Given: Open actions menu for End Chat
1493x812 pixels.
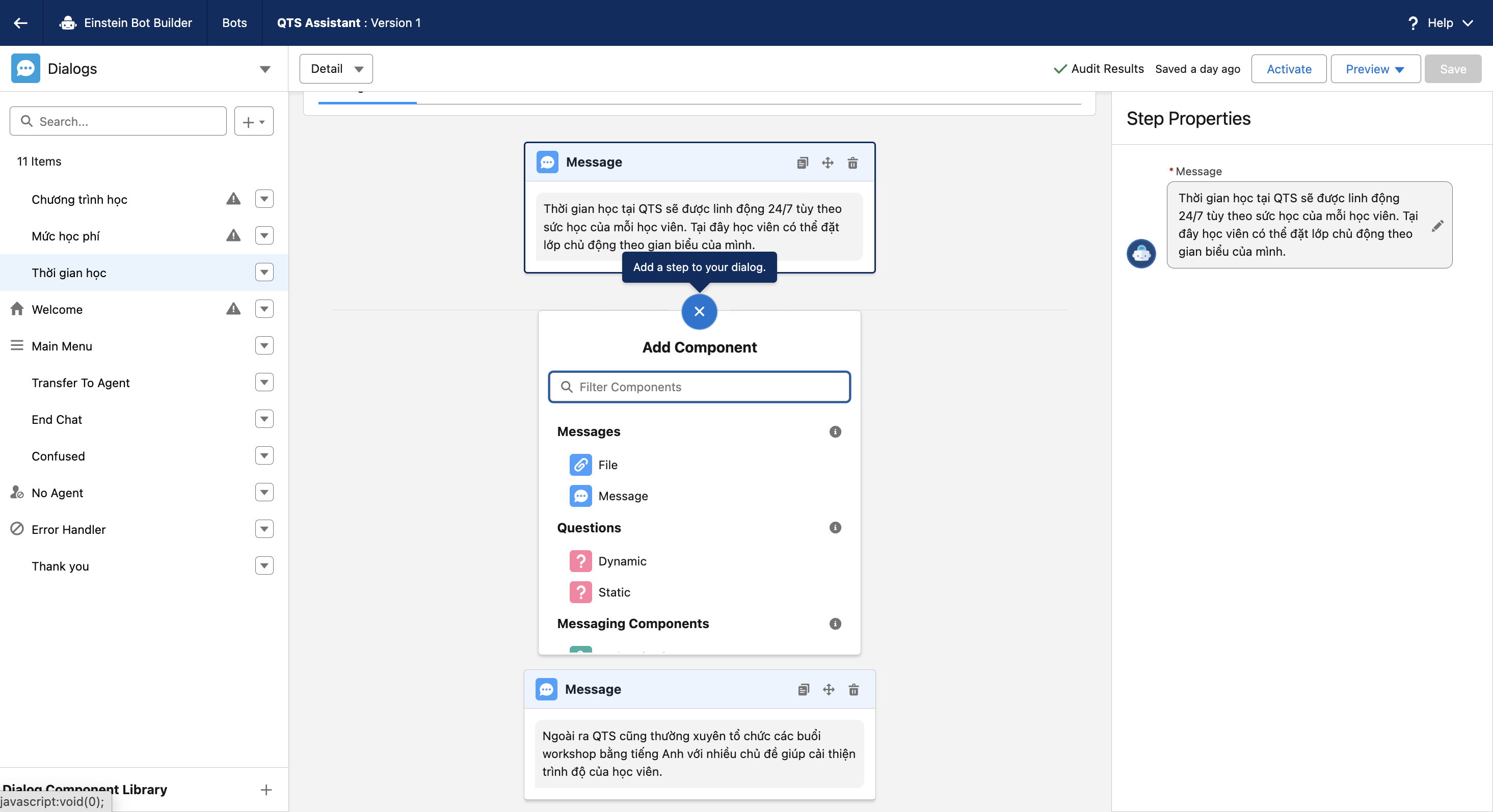Looking at the screenshot, I should (264, 420).
